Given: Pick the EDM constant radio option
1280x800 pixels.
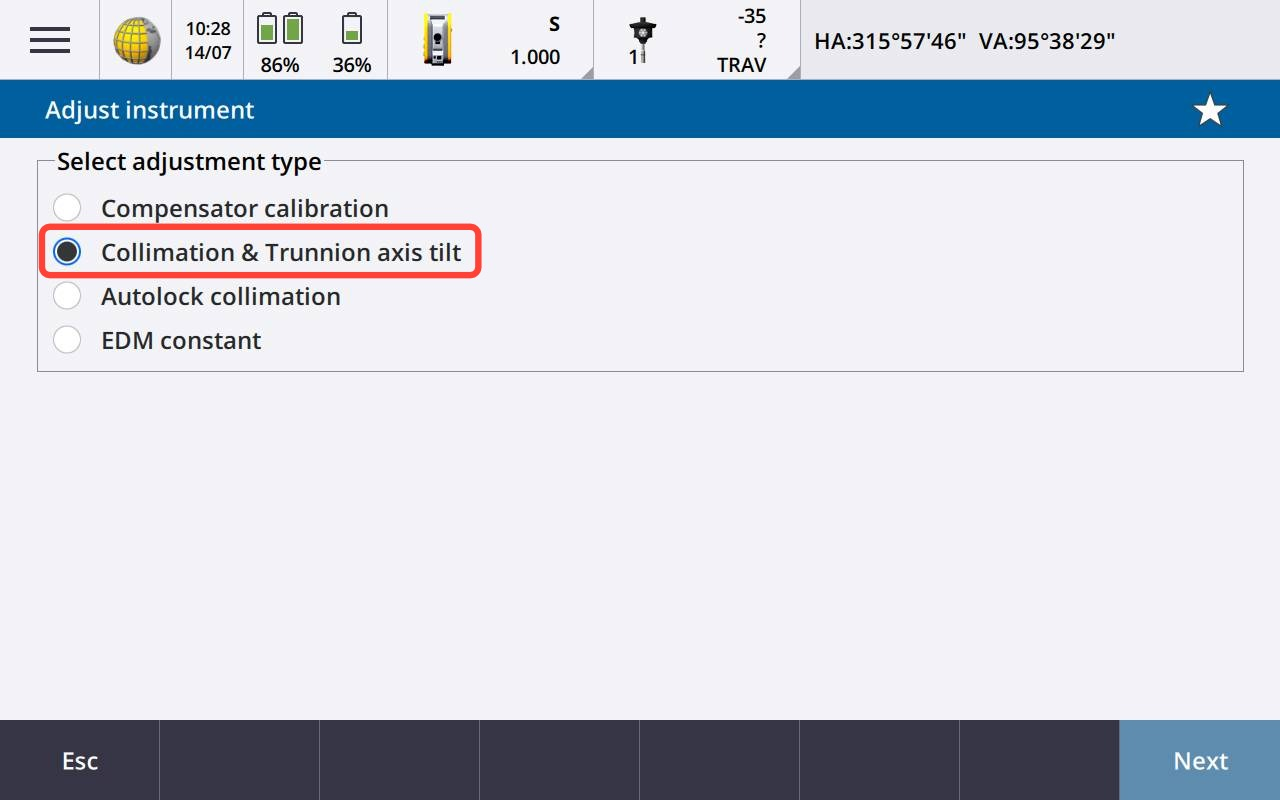Looking at the screenshot, I should coord(67,340).
